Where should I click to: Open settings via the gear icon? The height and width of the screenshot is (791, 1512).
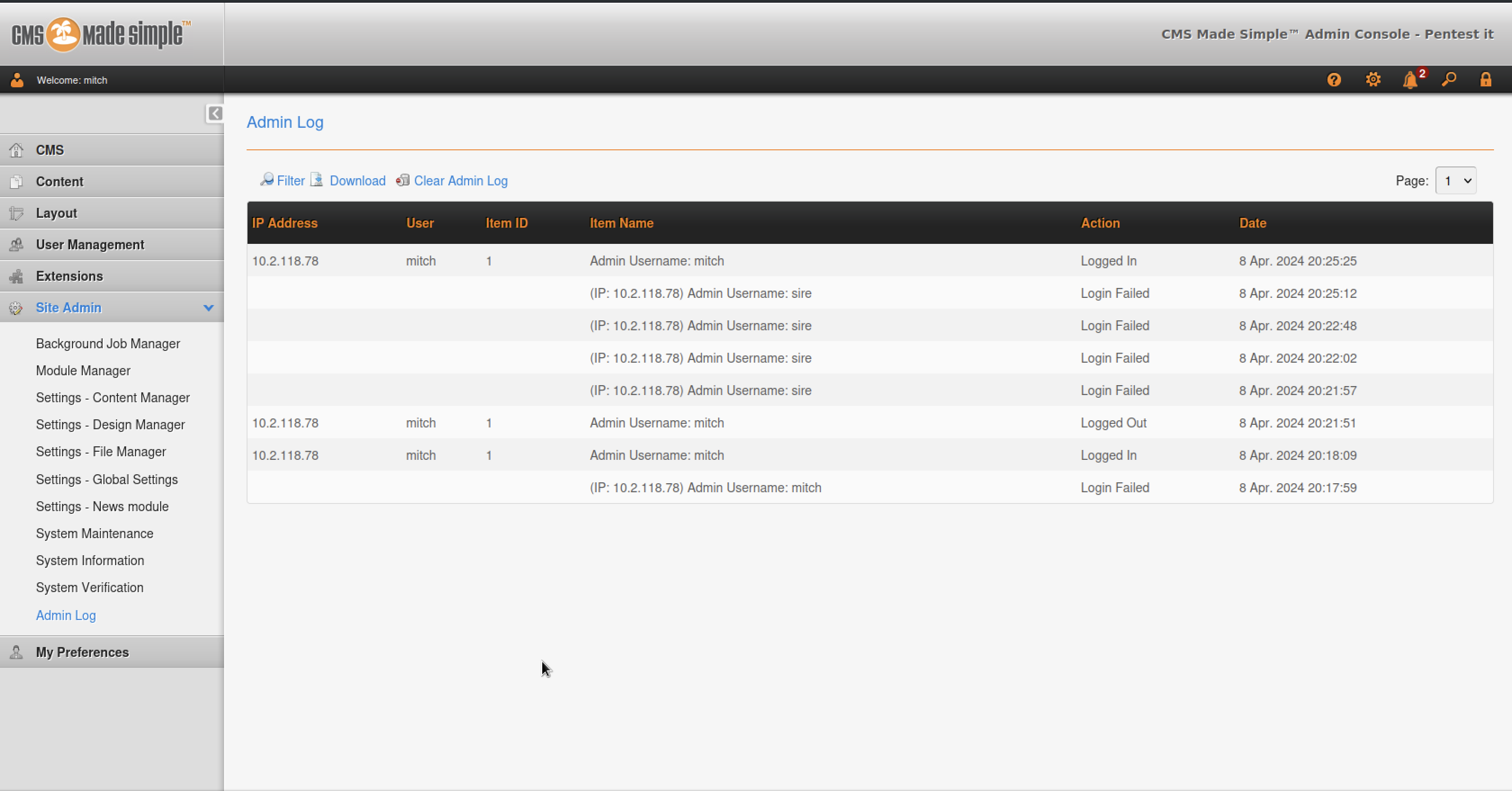pyautogui.click(x=1373, y=80)
